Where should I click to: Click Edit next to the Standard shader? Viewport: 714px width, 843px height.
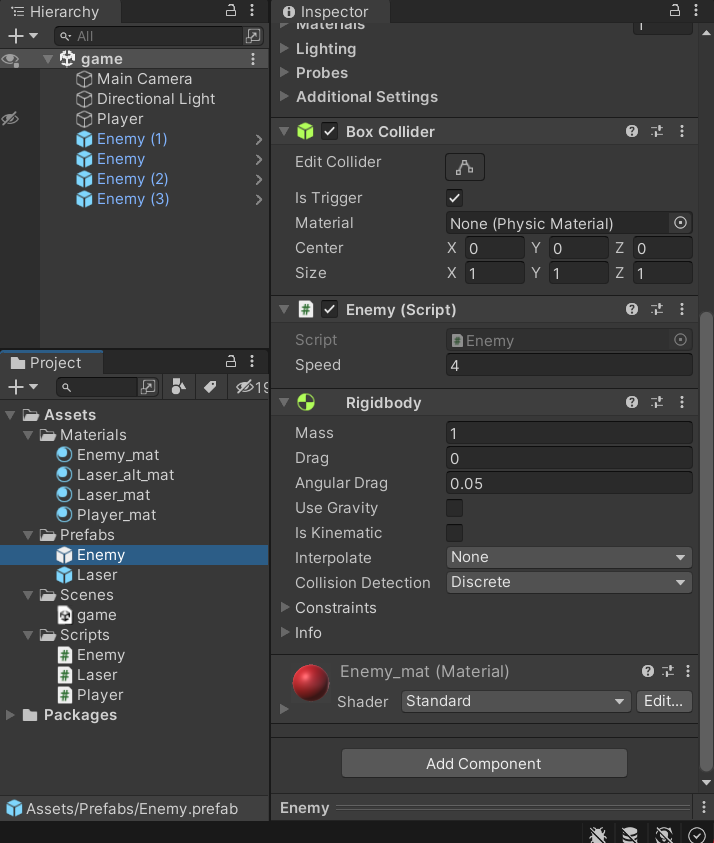click(x=663, y=701)
